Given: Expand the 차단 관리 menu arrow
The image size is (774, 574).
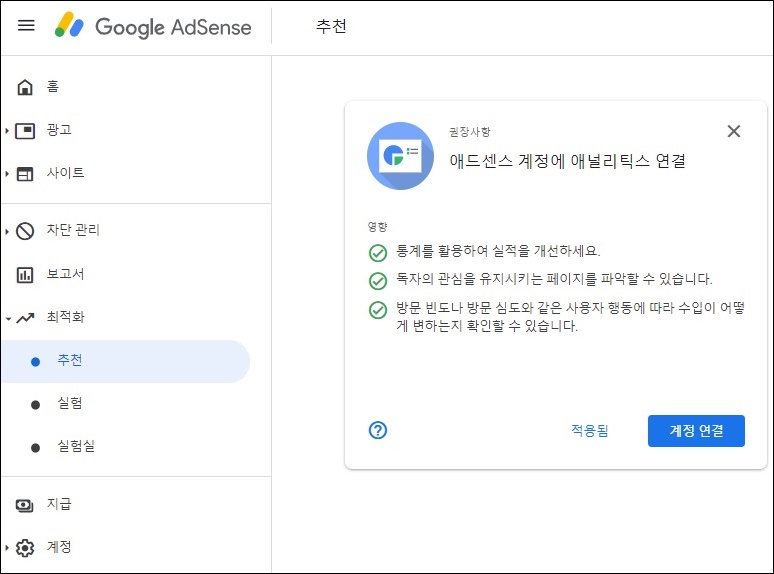Looking at the screenshot, I should coord(7,230).
